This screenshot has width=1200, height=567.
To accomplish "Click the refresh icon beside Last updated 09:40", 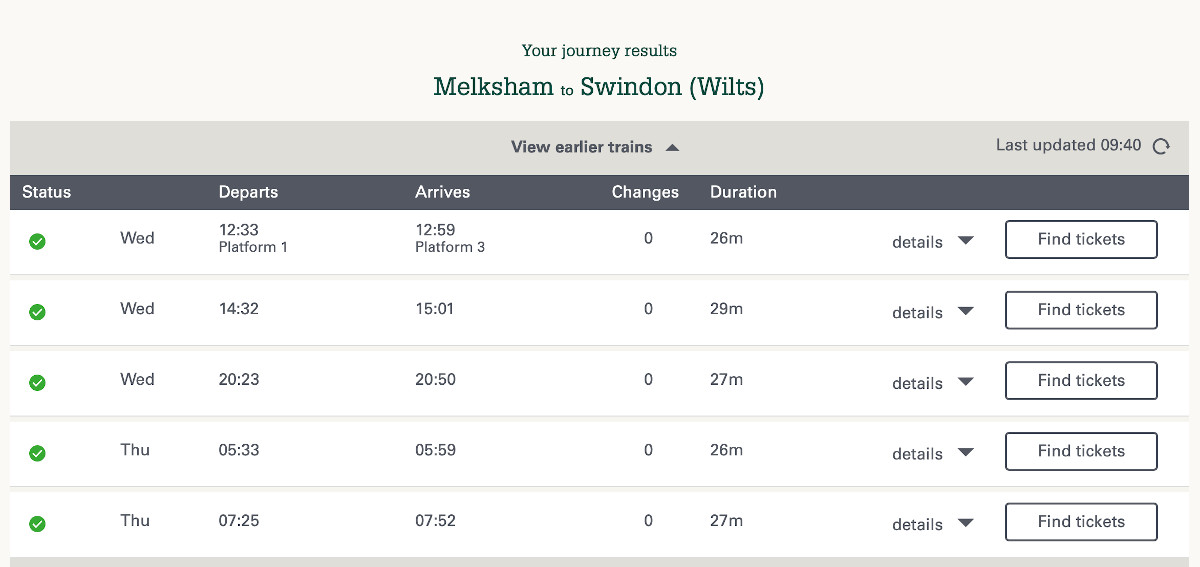I will coord(1161,146).
